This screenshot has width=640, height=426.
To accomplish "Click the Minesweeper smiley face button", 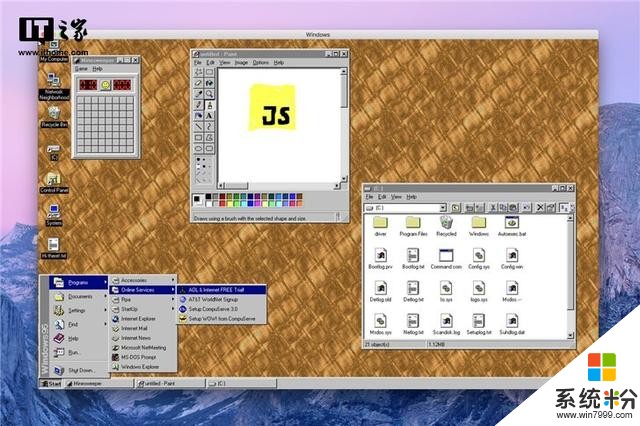I will [x=106, y=85].
